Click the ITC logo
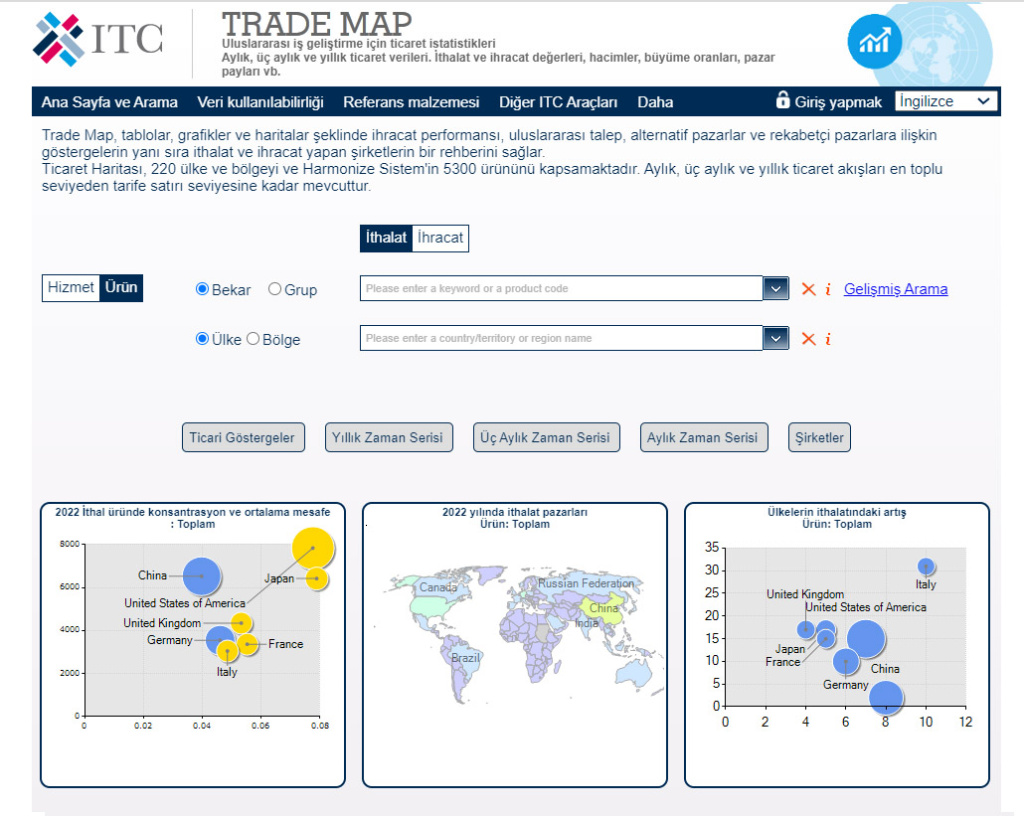The image size is (1024, 816). pyautogui.click(x=97, y=39)
